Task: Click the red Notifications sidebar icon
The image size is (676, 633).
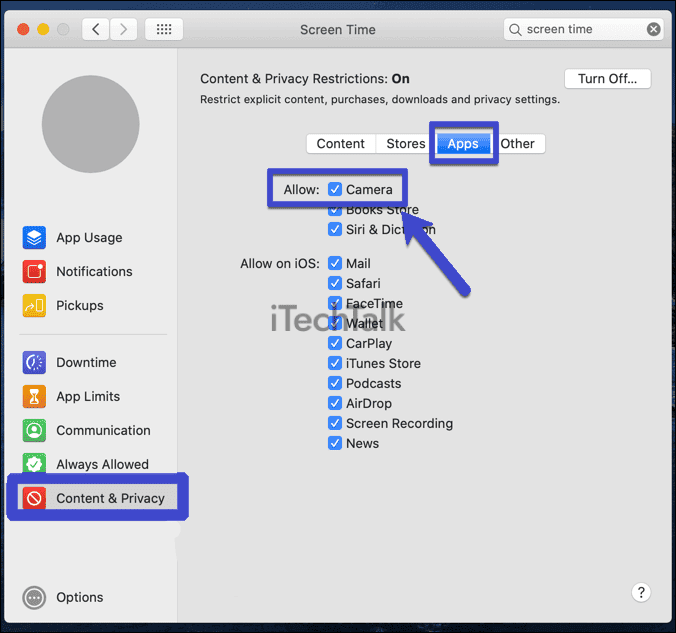Action: tap(34, 272)
